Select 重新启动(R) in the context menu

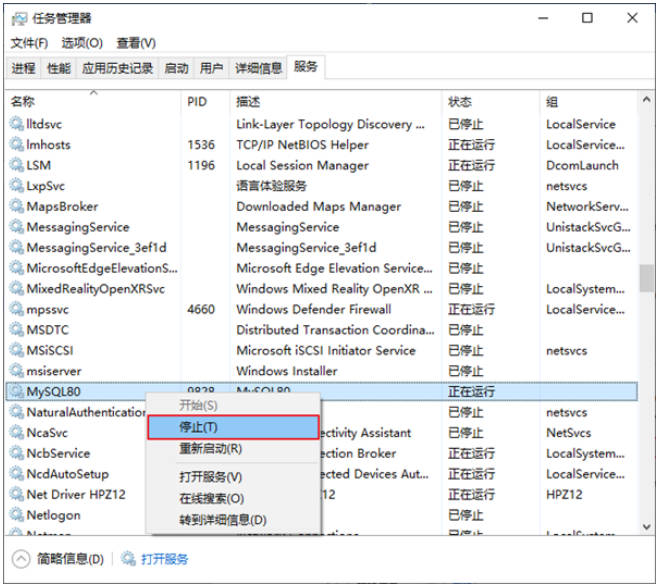[211, 448]
